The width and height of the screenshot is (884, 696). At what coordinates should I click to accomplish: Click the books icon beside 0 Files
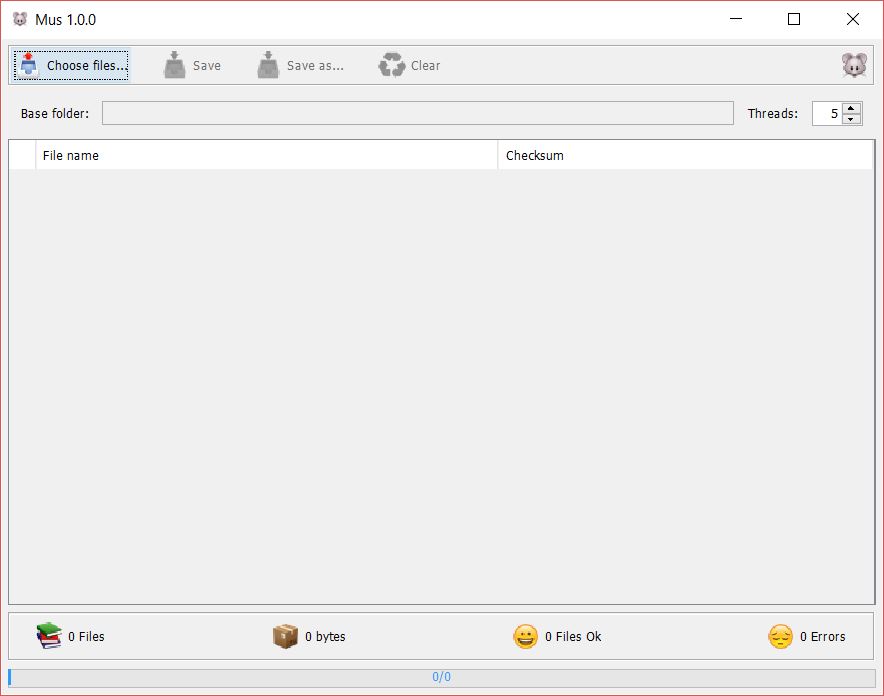[x=49, y=636]
